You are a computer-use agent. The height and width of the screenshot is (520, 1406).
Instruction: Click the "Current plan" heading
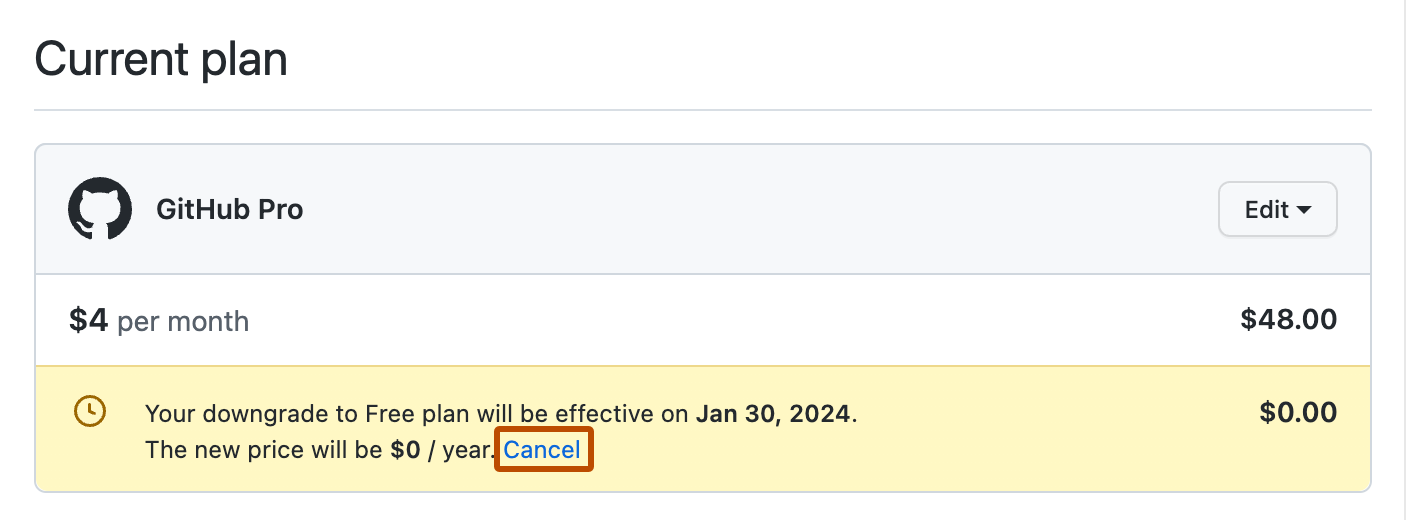pyautogui.click(x=161, y=60)
